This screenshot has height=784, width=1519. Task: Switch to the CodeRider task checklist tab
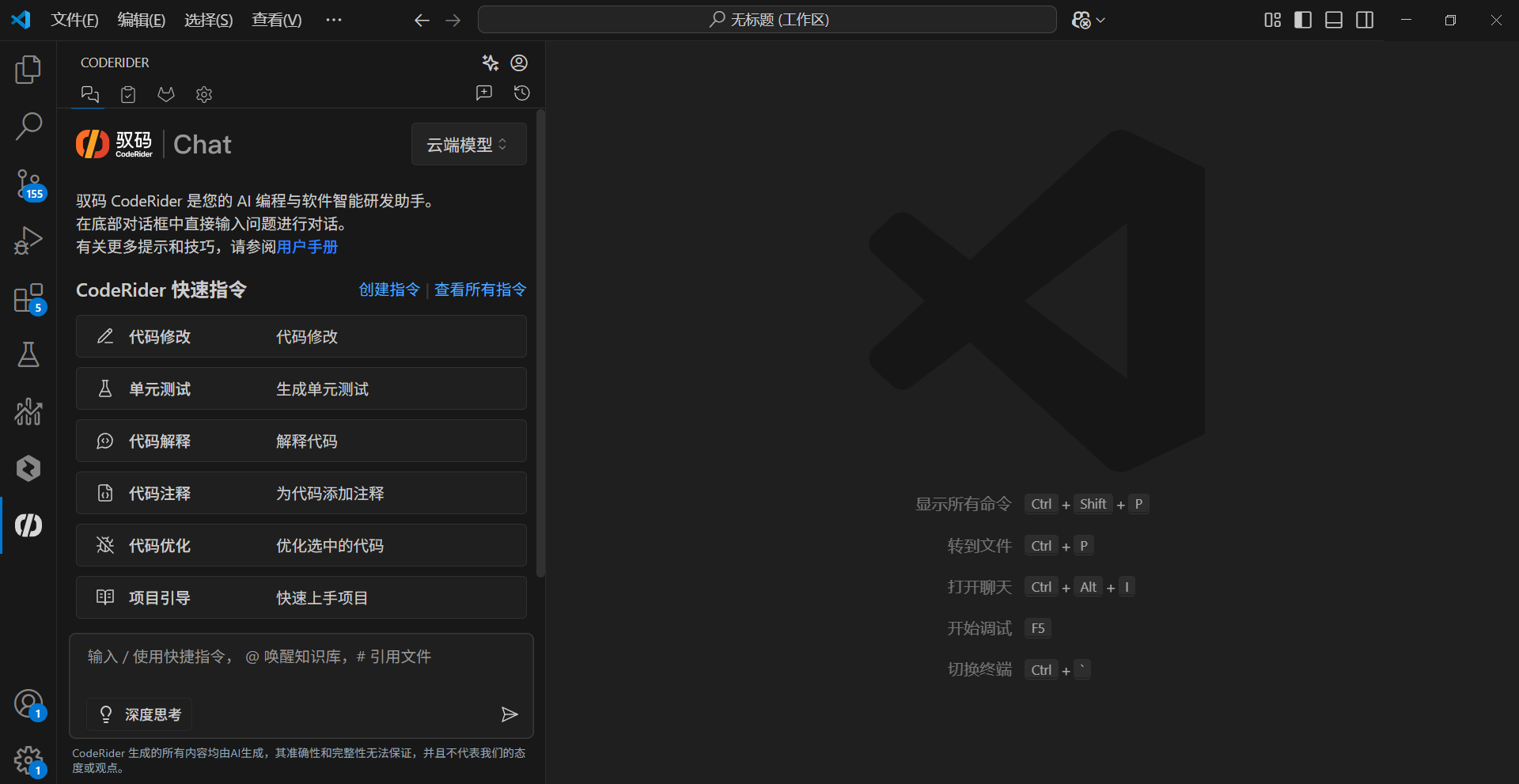tap(128, 95)
